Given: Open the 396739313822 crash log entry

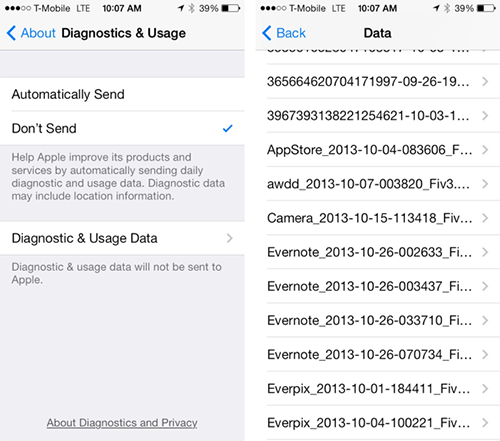Looking at the screenshot, I should point(378,116).
